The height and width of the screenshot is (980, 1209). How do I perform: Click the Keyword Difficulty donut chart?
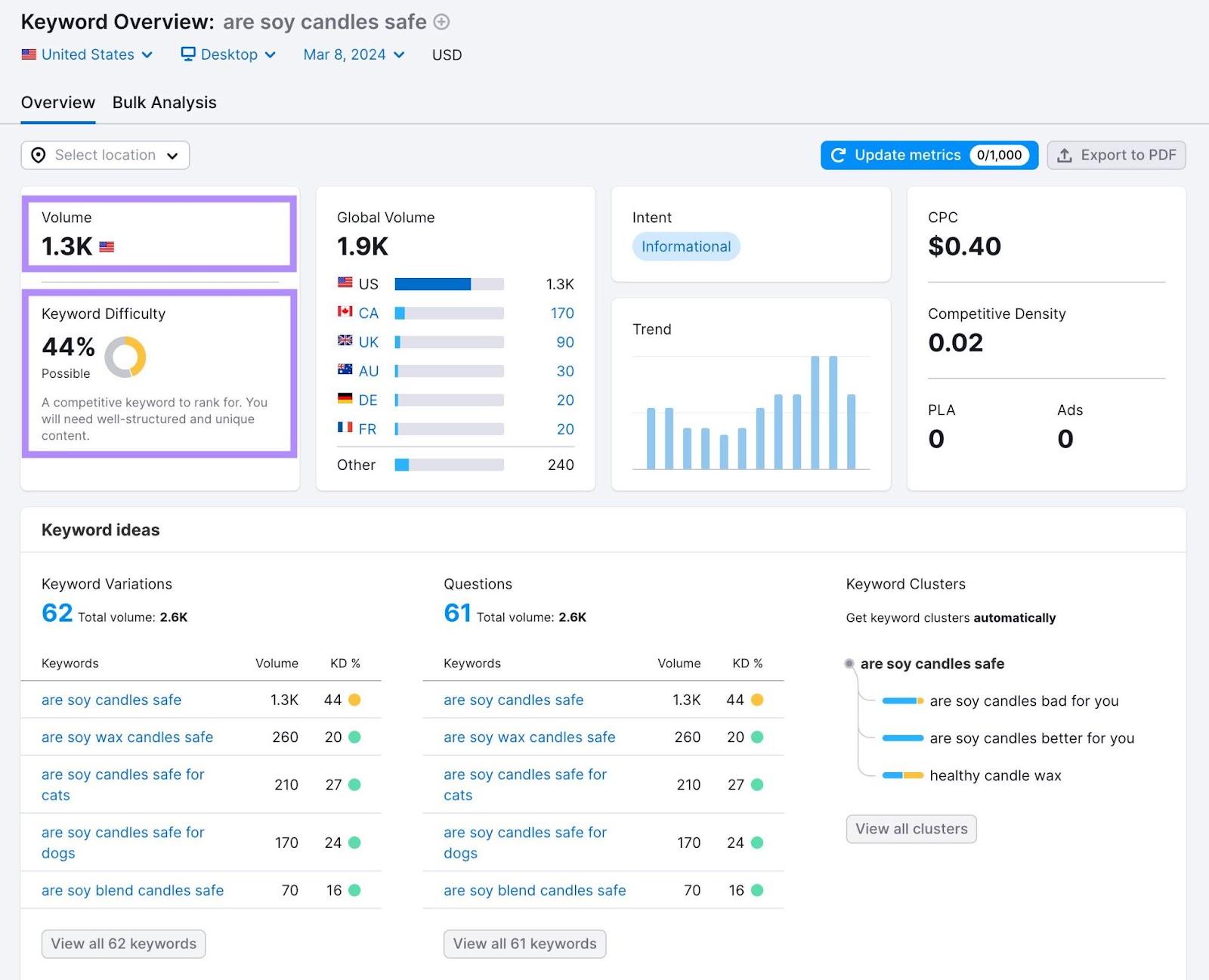tap(125, 357)
